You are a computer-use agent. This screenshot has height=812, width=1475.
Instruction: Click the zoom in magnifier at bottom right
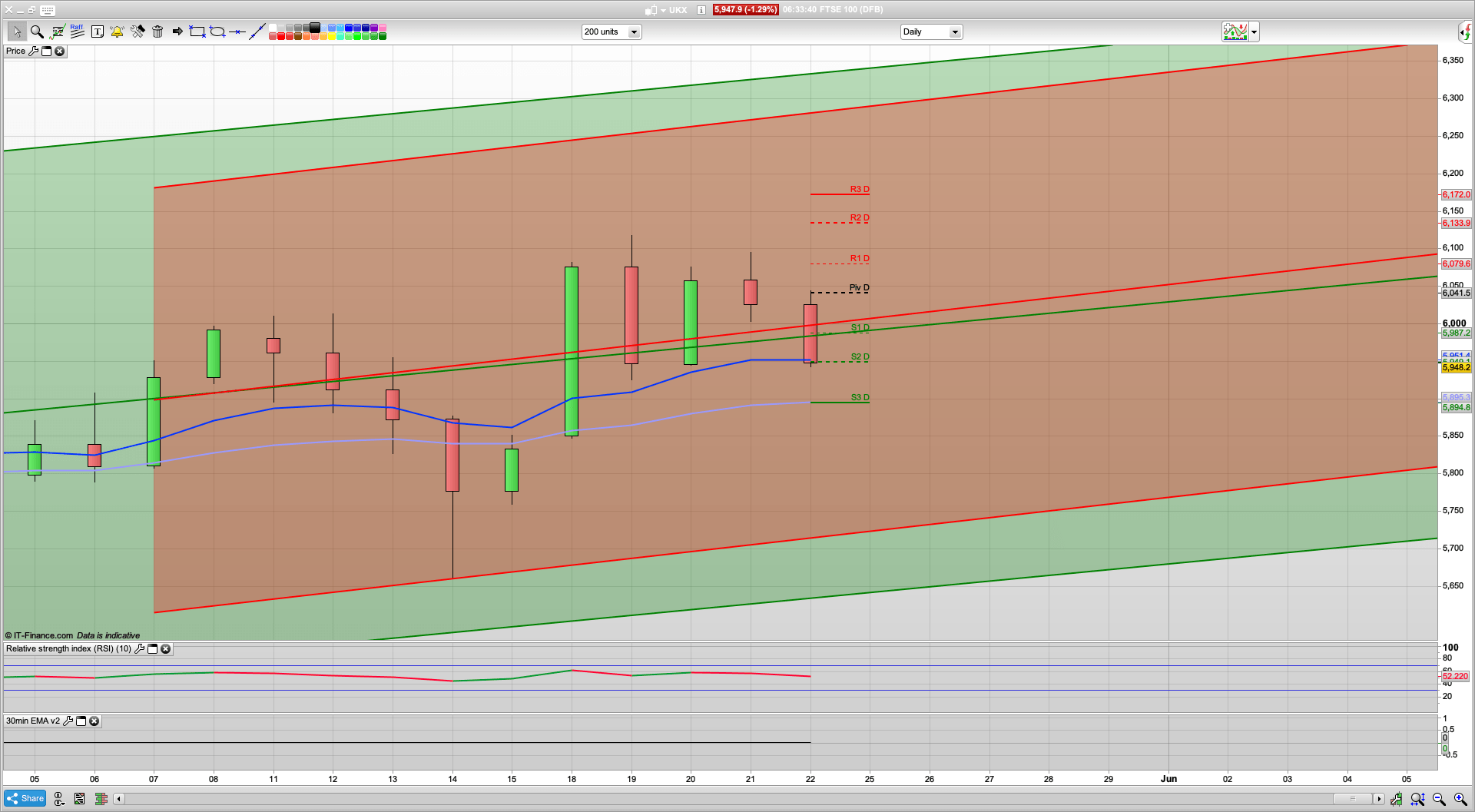pyautogui.click(x=1460, y=799)
